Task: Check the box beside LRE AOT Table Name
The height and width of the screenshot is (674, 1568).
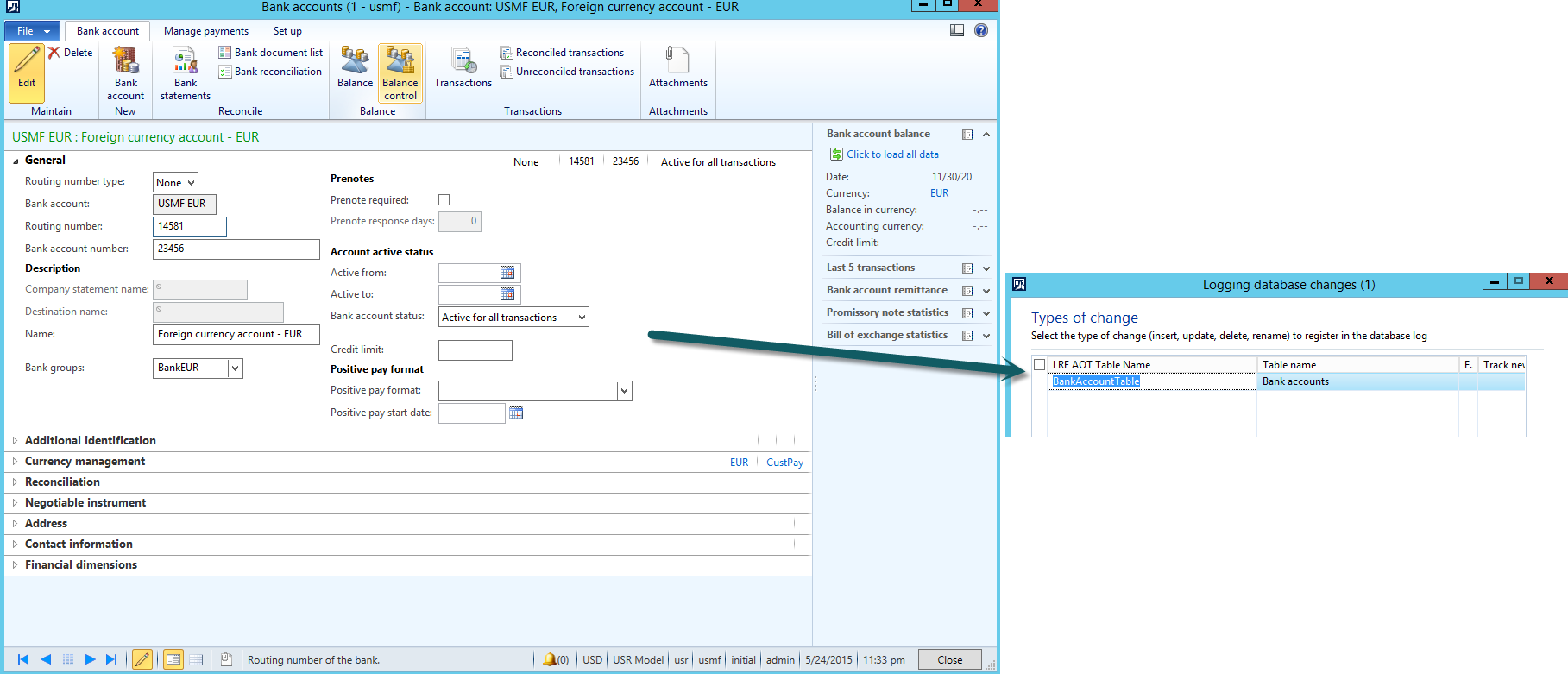Action: click(x=1040, y=365)
